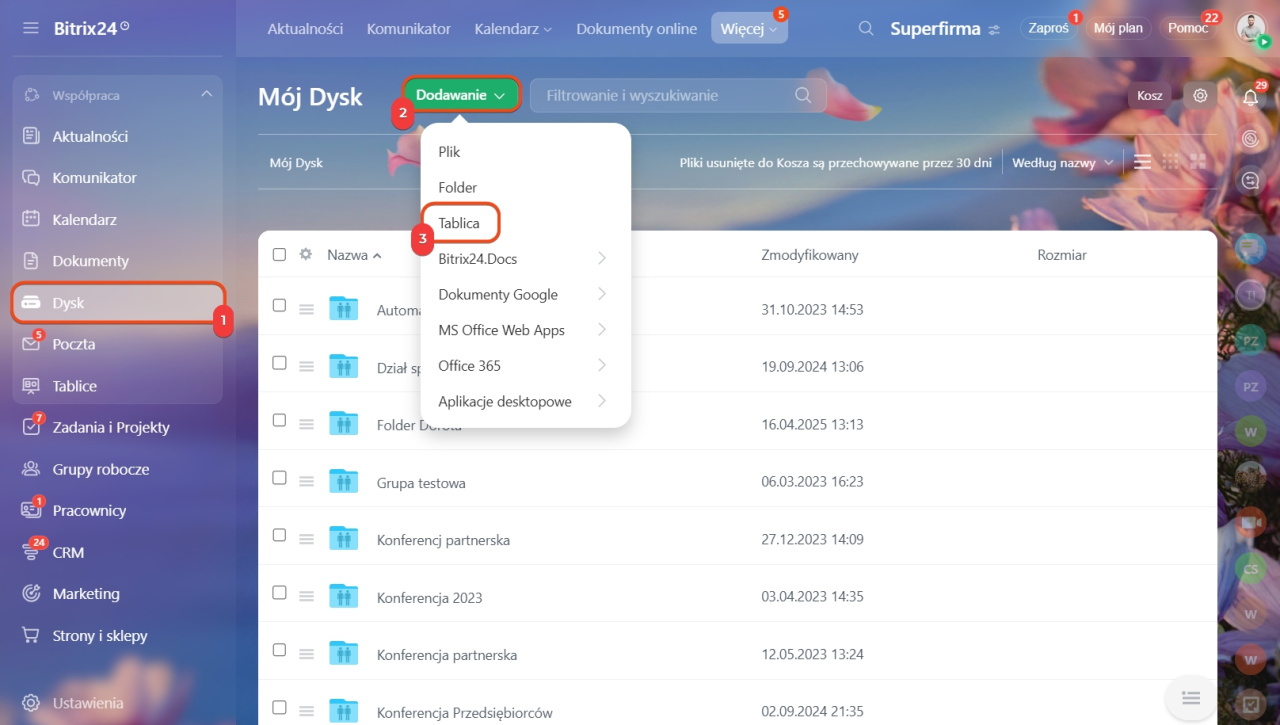Sort by the Nazwa column header
This screenshot has width=1280, height=725.
pyautogui.click(x=354, y=255)
